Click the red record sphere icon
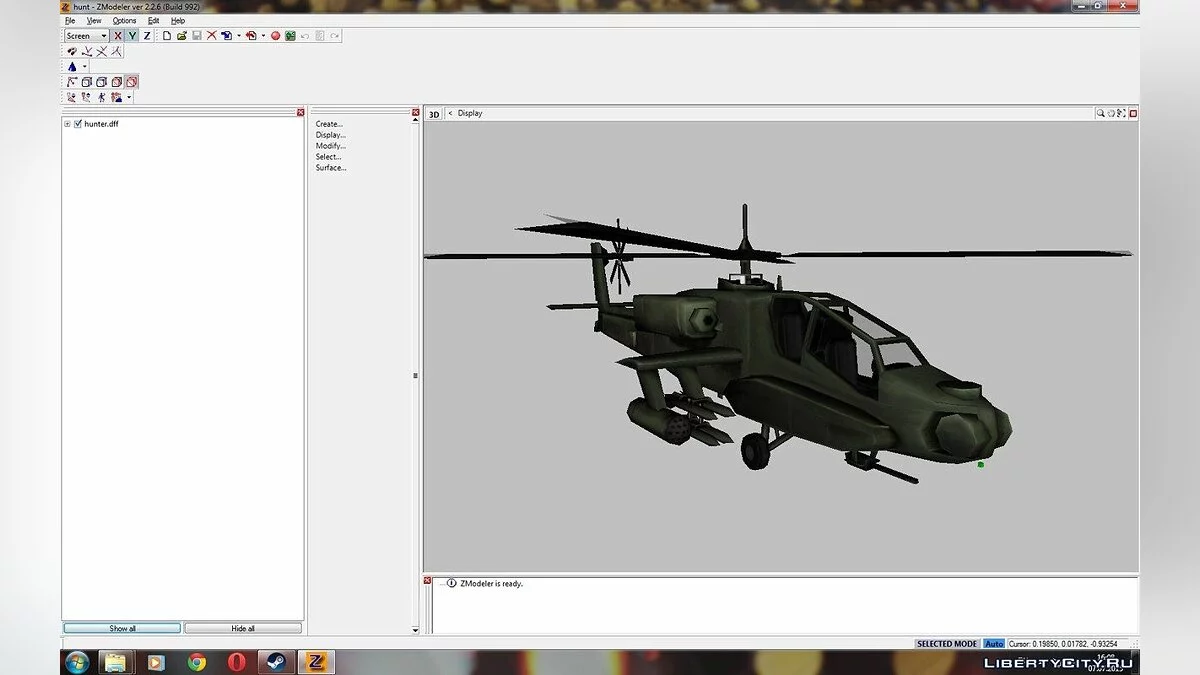1200x675 pixels. point(275,36)
